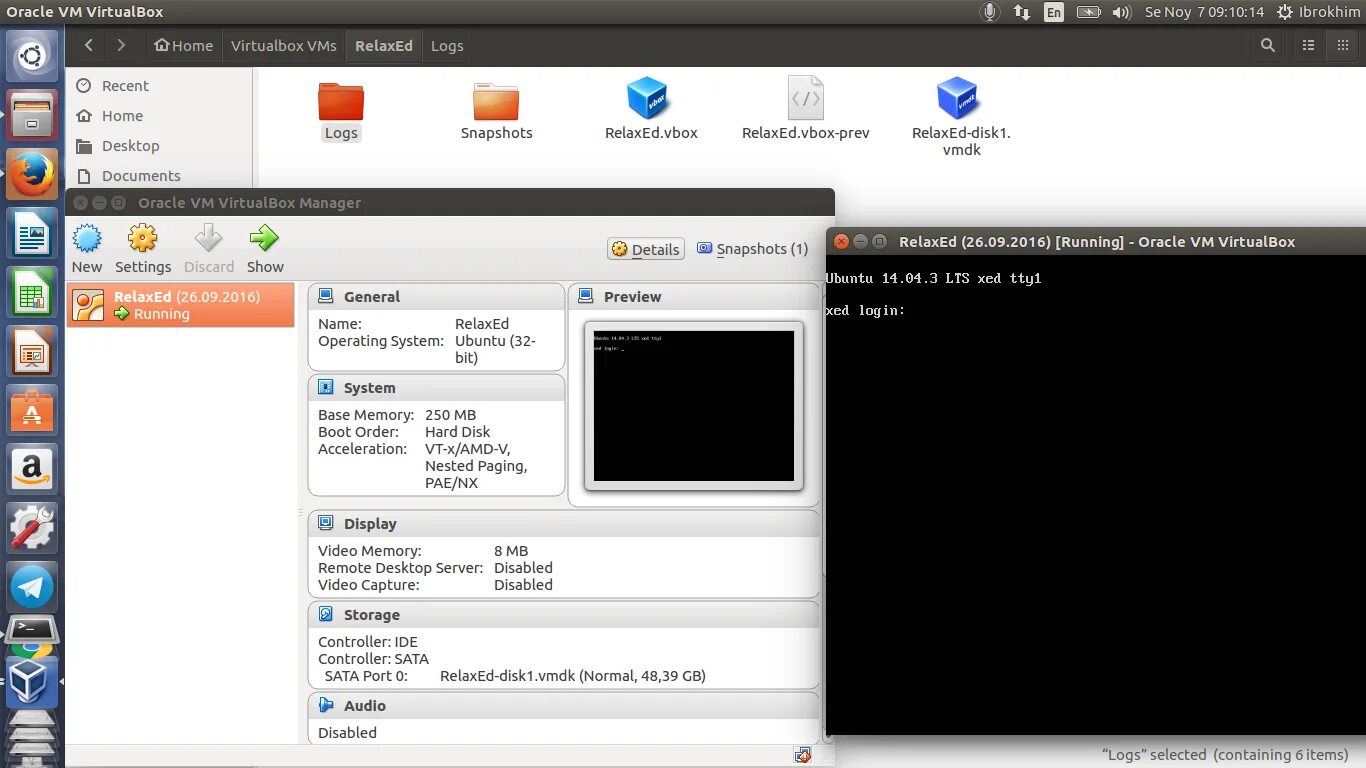
Task: Click the greyed Discard toolbar icon
Action: click(x=208, y=238)
